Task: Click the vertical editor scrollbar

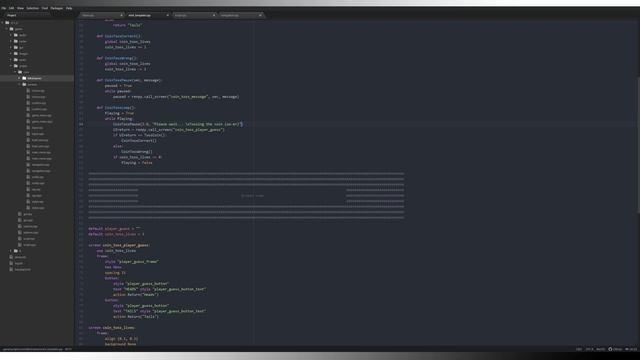Action: pyautogui.click(x=638, y=144)
